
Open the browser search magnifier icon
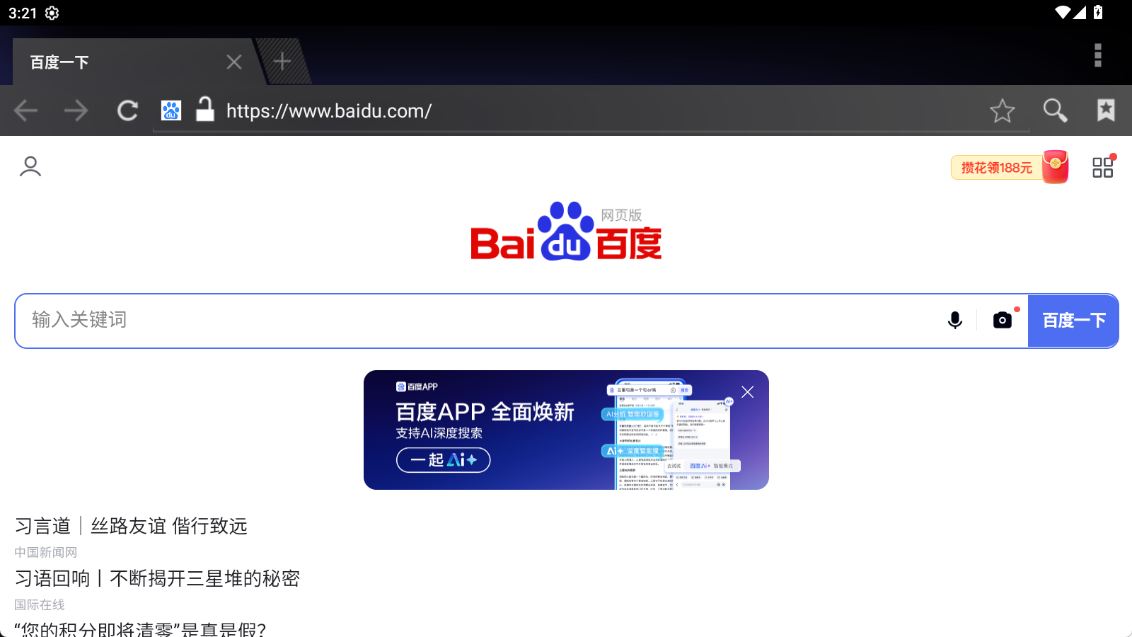[x=1055, y=110]
